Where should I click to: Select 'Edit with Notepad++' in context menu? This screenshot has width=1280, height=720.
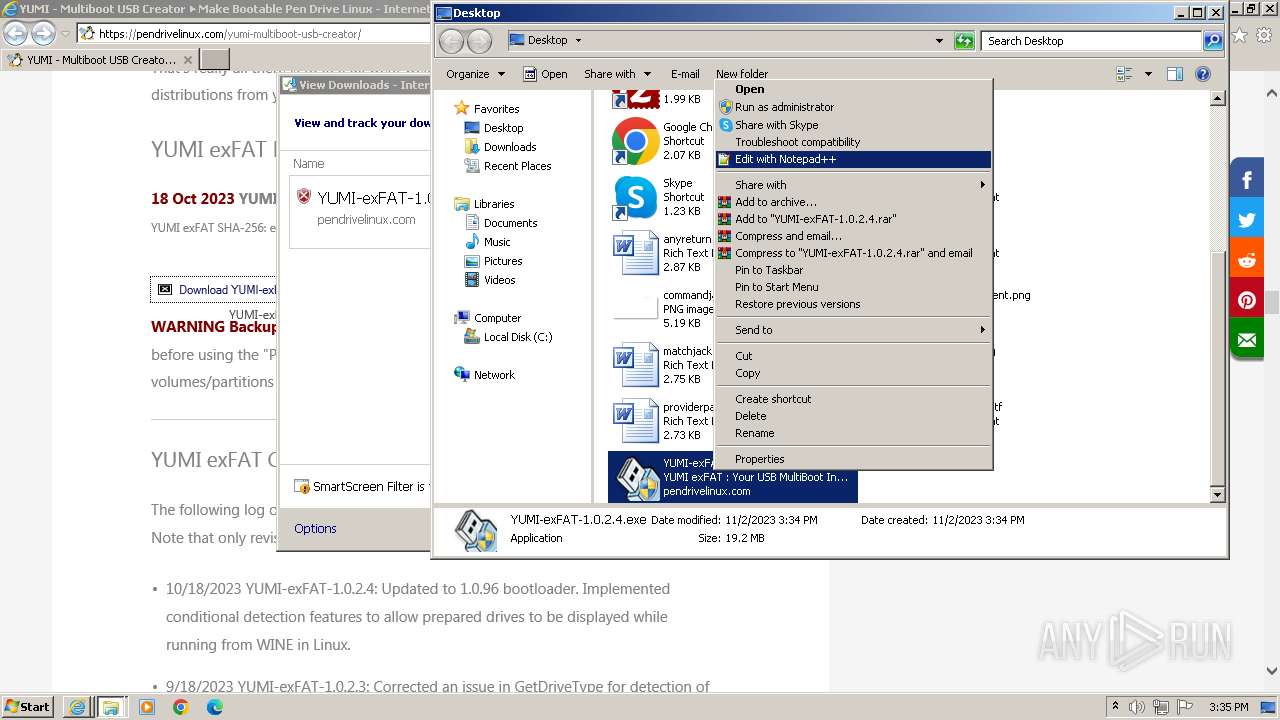point(853,159)
